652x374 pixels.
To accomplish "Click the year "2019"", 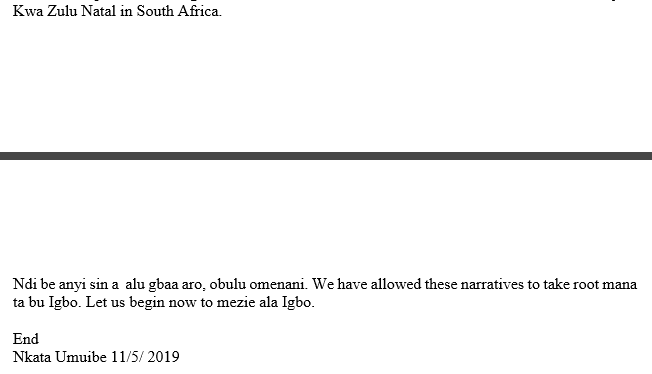I will 163,357.
